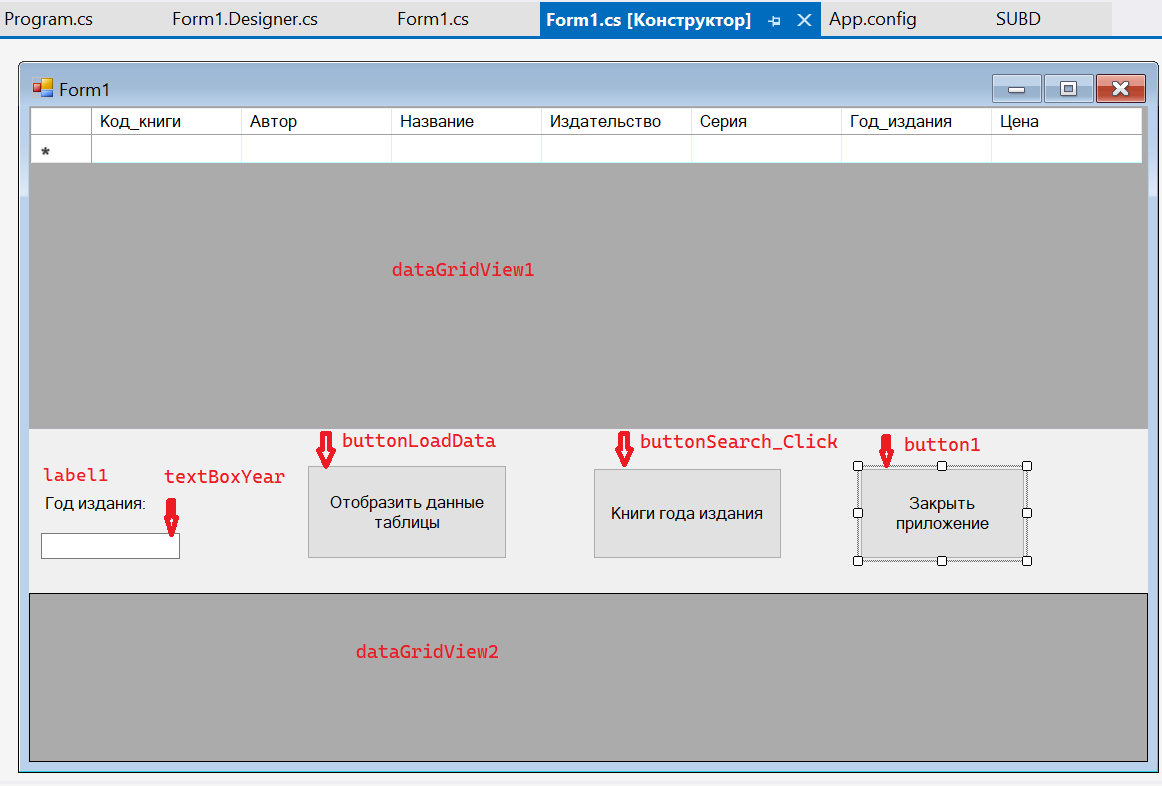Click the Form1 title bar icon
Image resolution: width=1162 pixels, height=786 pixels.
[x=42, y=89]
